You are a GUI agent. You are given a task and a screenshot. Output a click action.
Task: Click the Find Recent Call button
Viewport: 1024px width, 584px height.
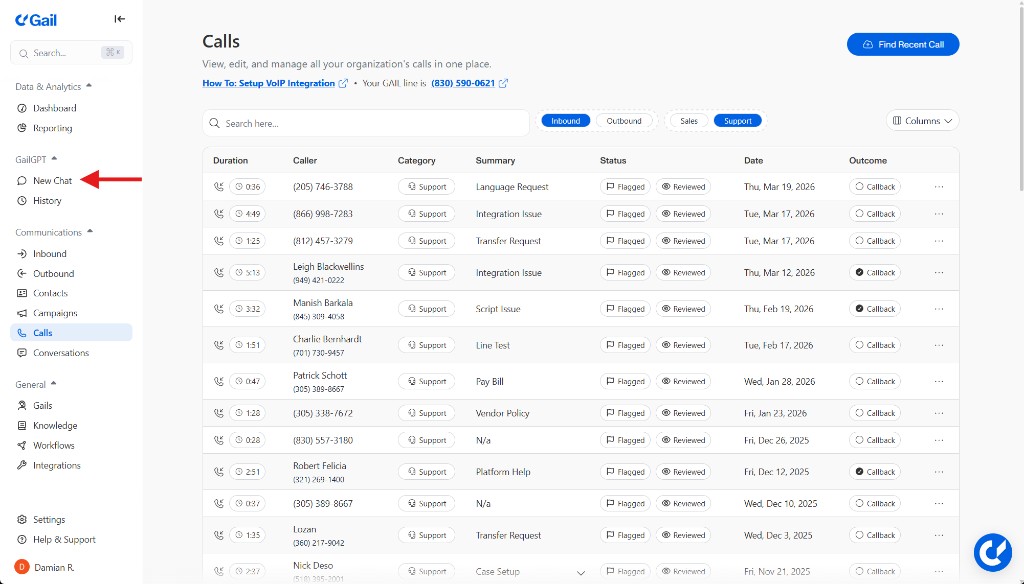coord(902,45)
